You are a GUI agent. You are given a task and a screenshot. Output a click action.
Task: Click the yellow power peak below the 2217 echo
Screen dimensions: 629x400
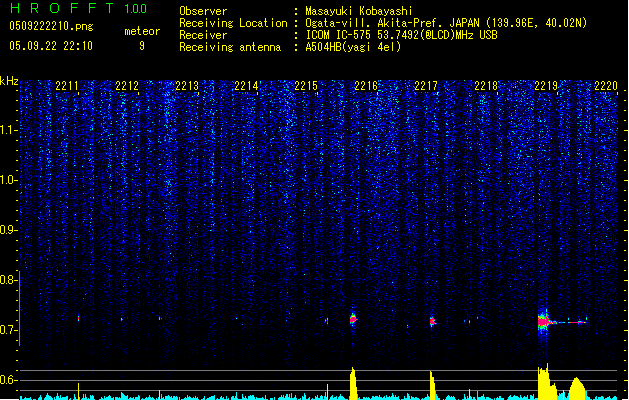coord(432,386)
